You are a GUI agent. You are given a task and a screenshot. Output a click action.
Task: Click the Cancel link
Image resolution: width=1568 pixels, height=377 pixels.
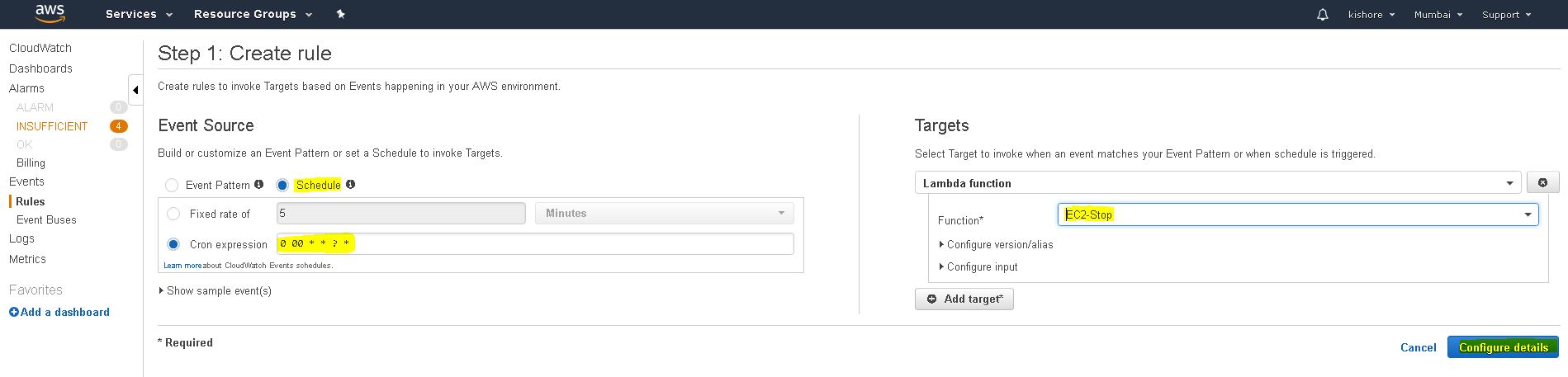coord(1418,347)
